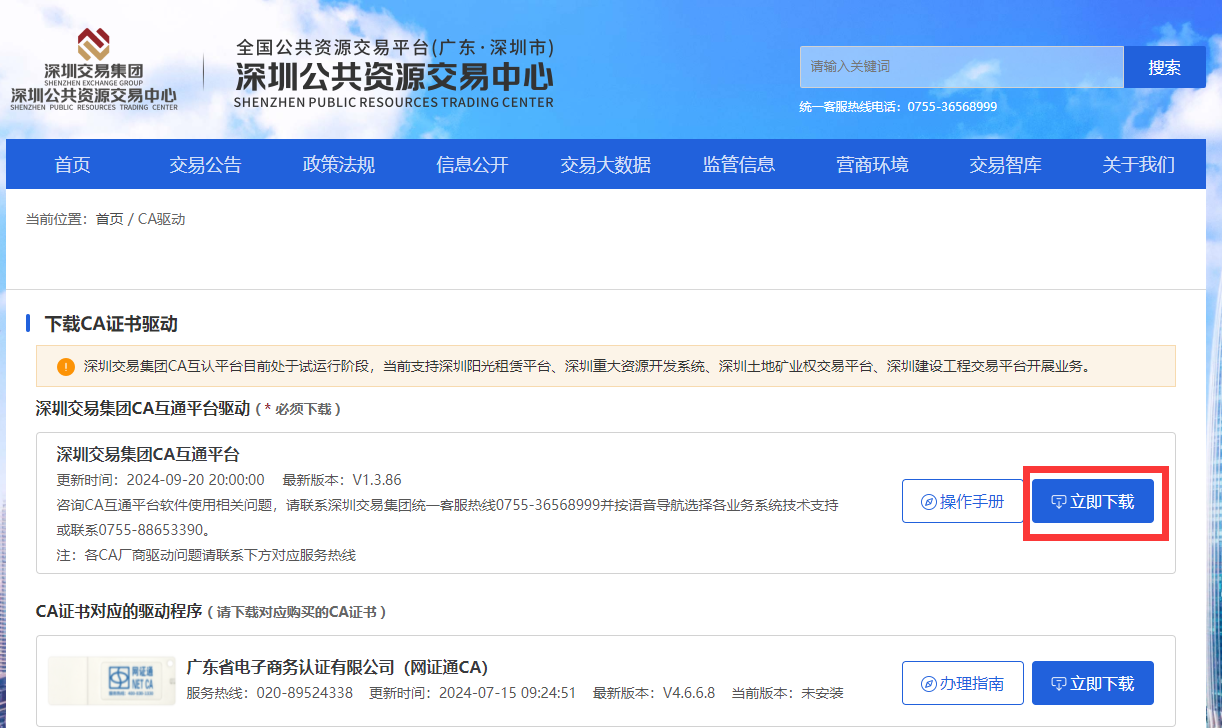Image resolution: width=1222 pixels, height=728 pixels.
Task: Click the orange warning notice icon
Action: 66,366
